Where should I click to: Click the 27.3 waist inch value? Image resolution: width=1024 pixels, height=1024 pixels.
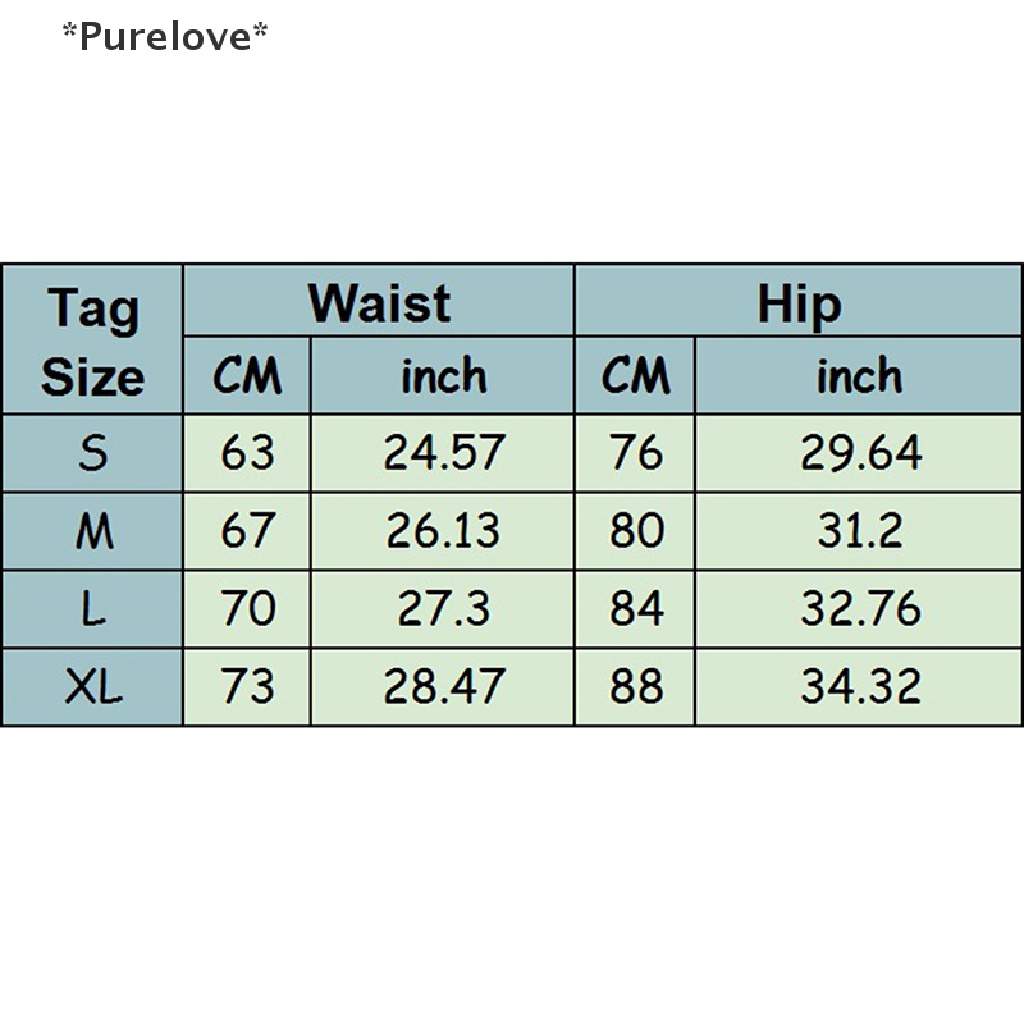[443, 609]
